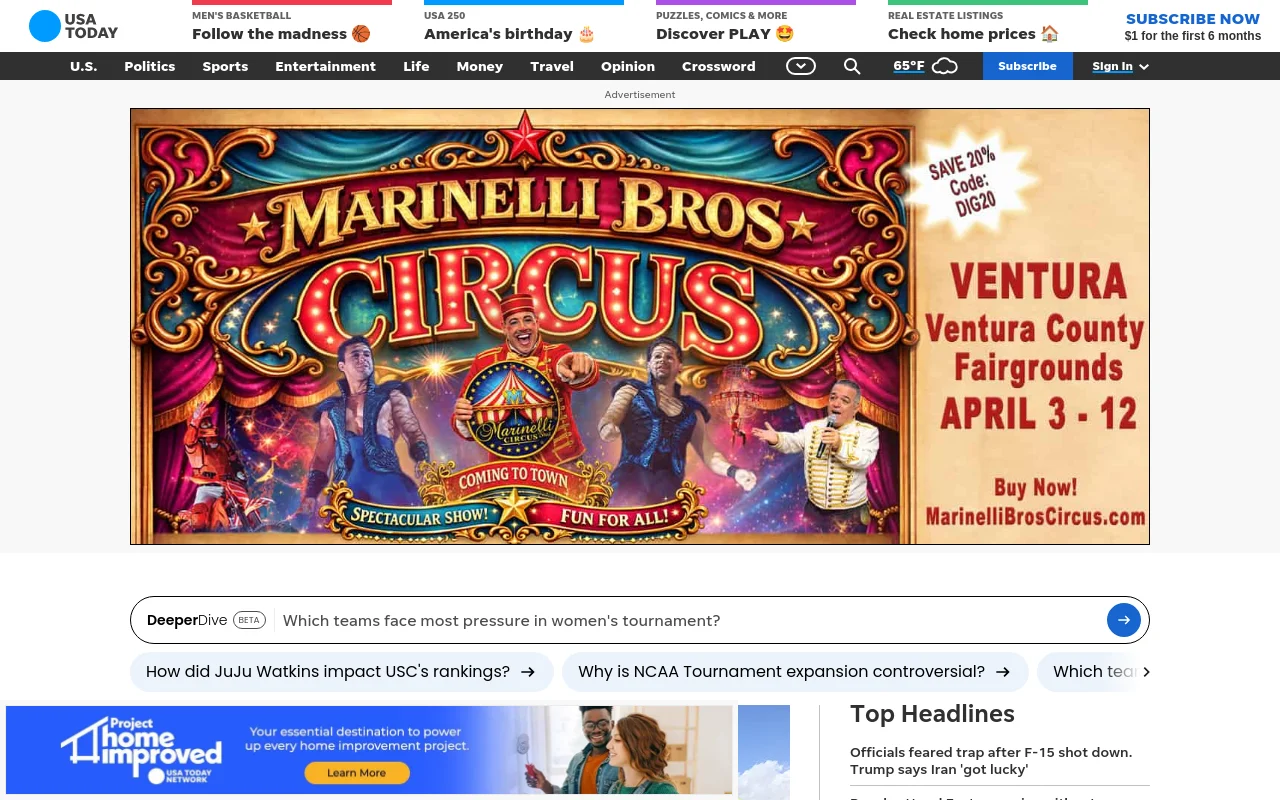Open the Politics section
This screenshot has height=800, width=1280.
point(150,66)
